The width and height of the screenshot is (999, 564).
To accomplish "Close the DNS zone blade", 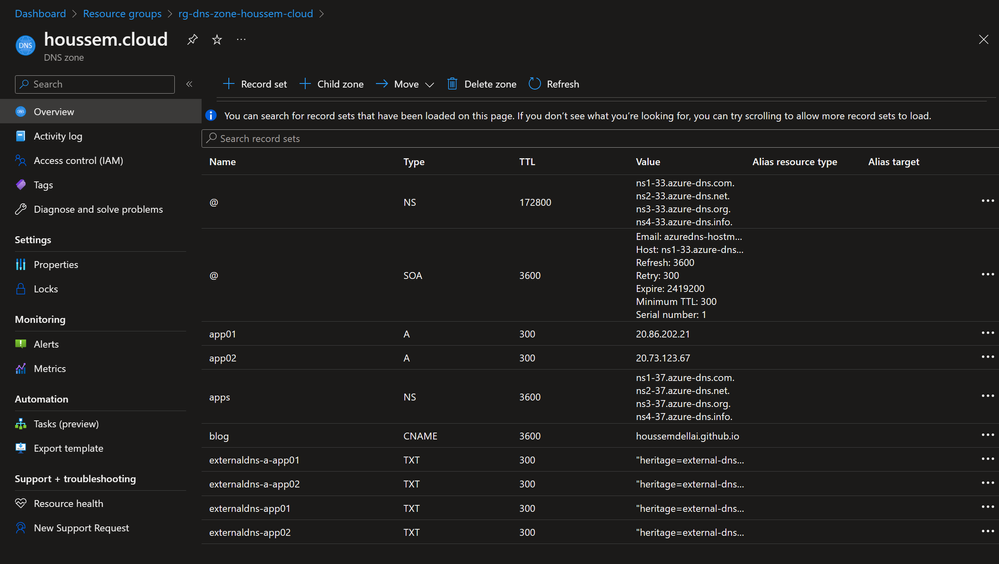I will tap(983, 40).
